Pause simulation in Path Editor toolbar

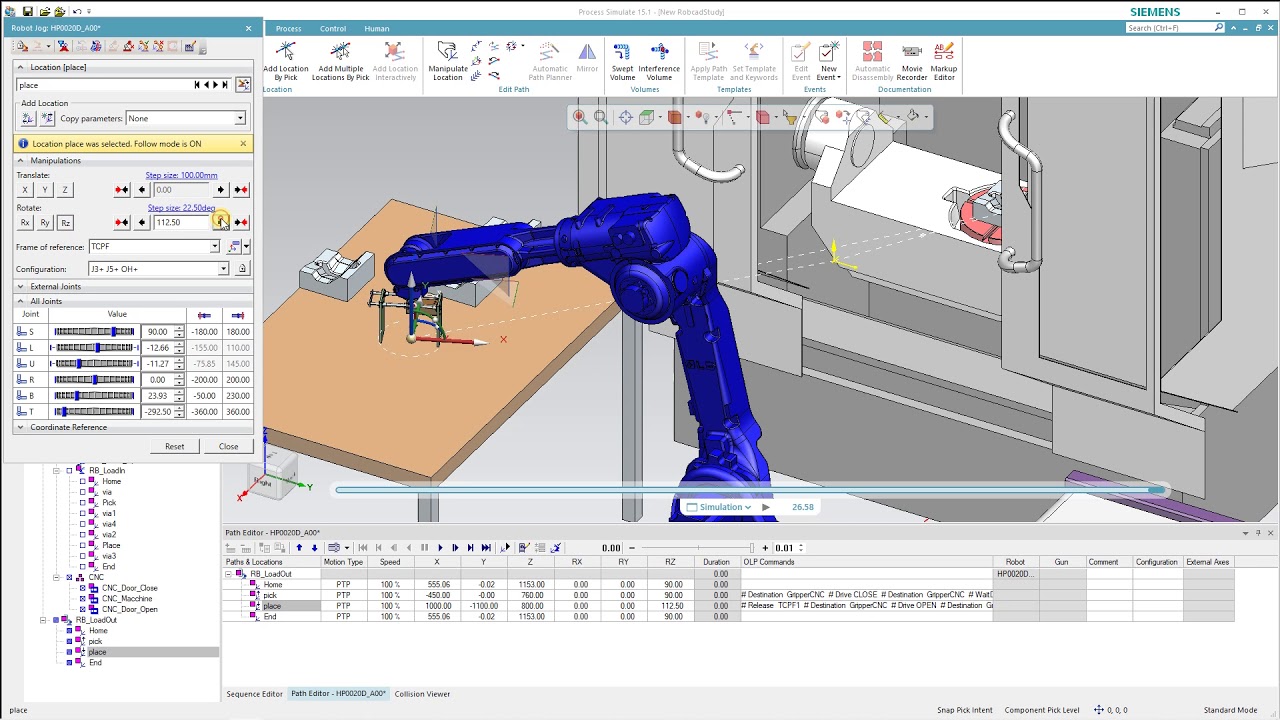pos(425,548)
